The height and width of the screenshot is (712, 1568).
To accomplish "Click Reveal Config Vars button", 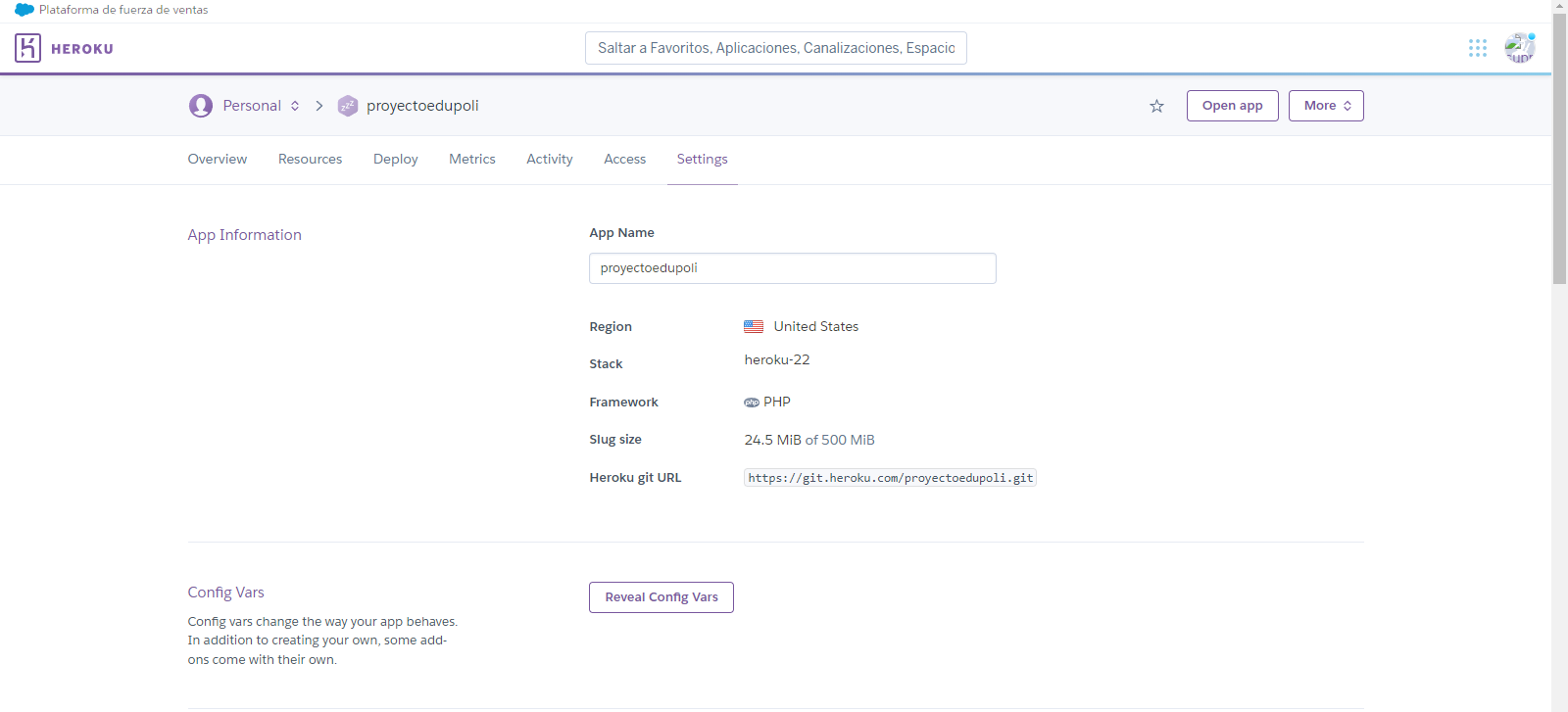I will (661, 597).
